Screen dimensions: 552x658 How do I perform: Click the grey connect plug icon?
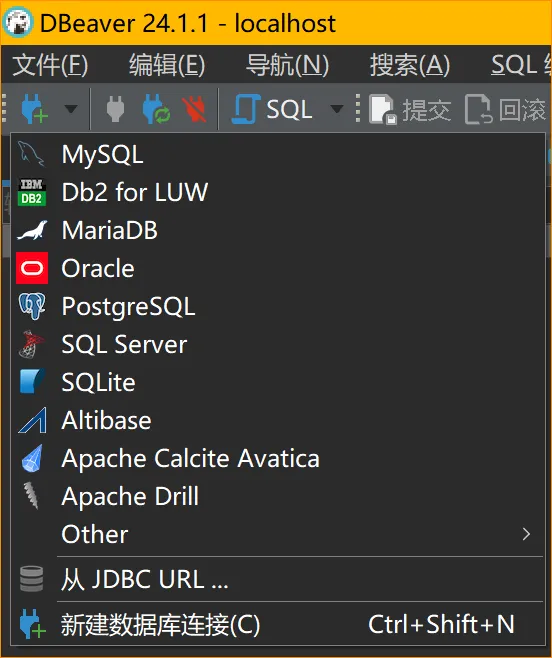click(115, 109)
